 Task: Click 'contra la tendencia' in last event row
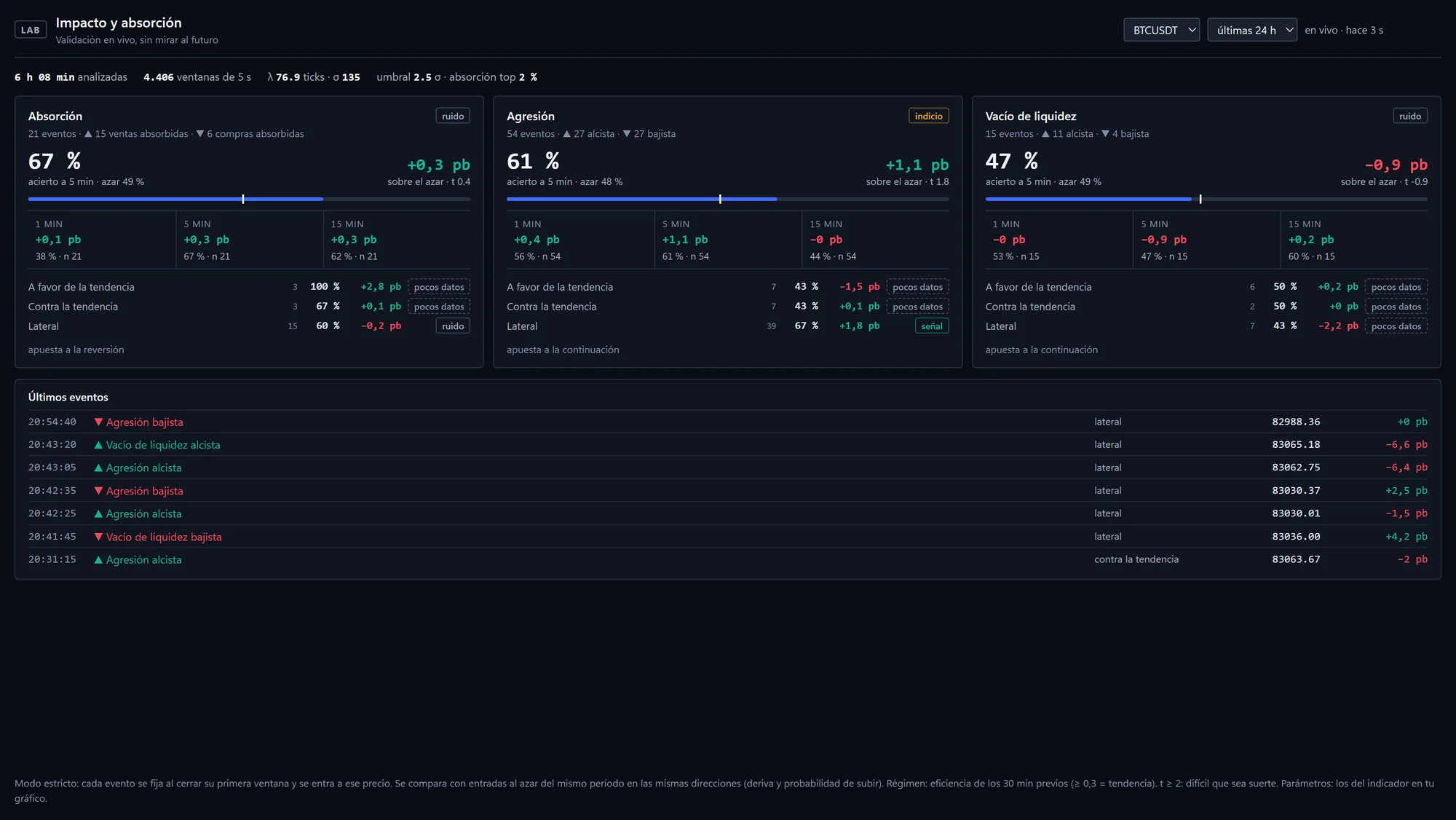1136,559
